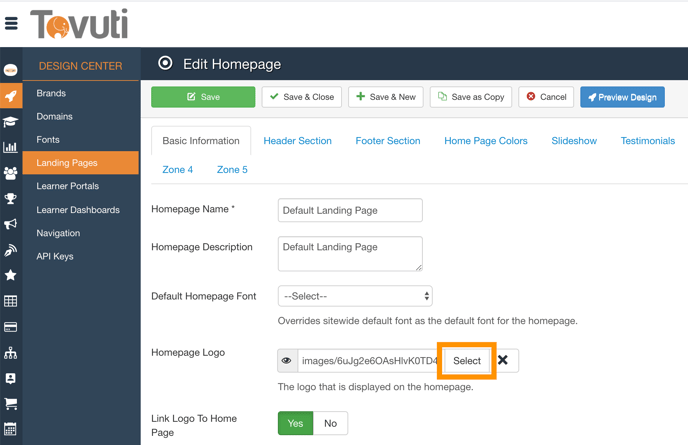This screenshot has height=445, width=688.
Task: Focus the Homepage Name input field
Action: (350, 211)
